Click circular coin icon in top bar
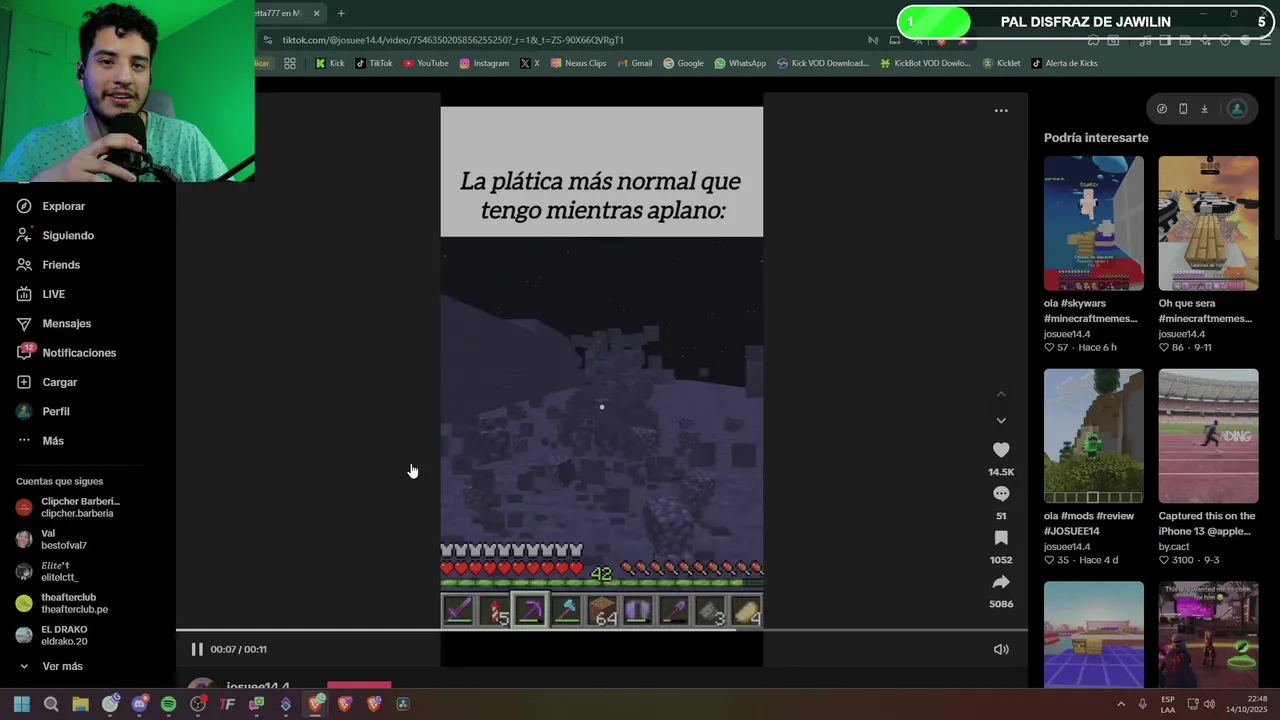Screen dimensions: 1280x720 1161,109
